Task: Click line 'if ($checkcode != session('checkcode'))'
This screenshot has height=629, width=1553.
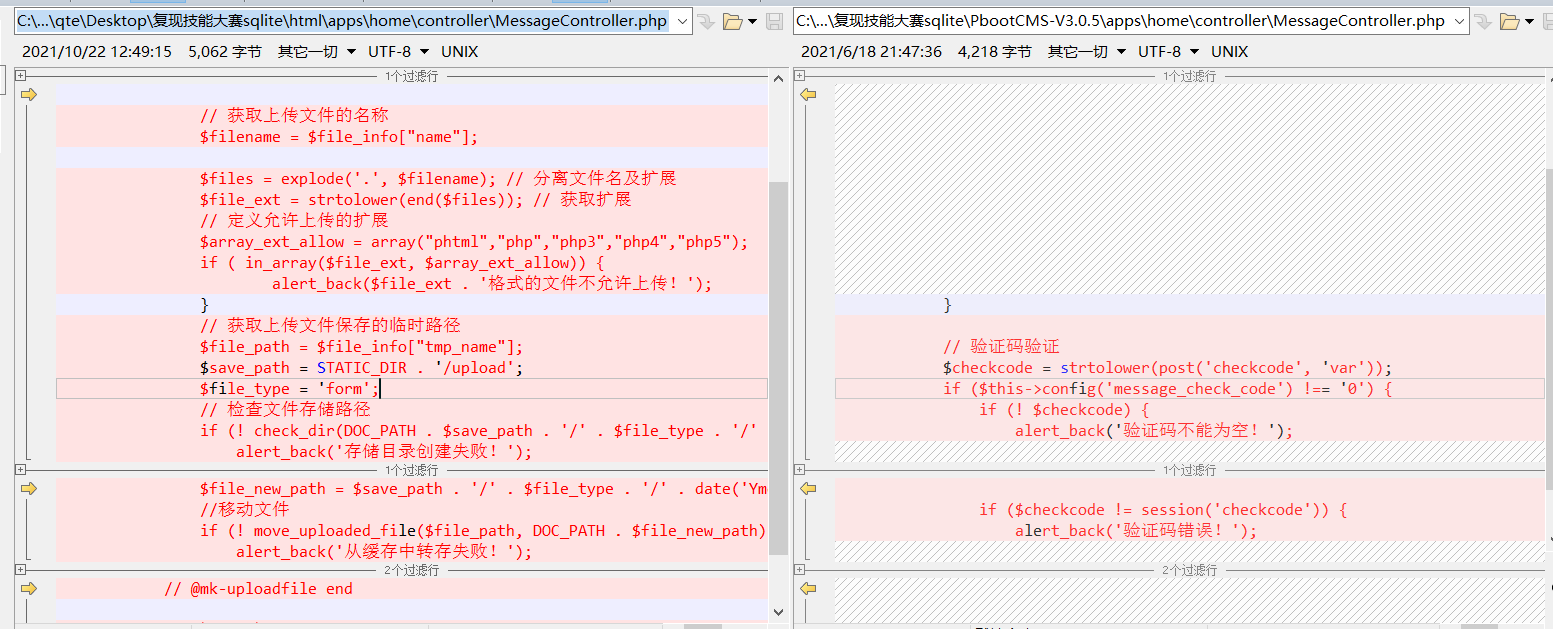Action: (x=1163, y=510)
